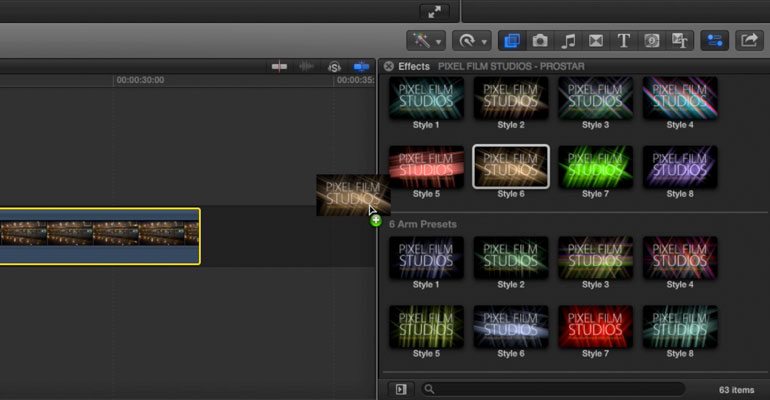Show the Effects browser toolbar icon
770x400 pixels.
[512, 41]
